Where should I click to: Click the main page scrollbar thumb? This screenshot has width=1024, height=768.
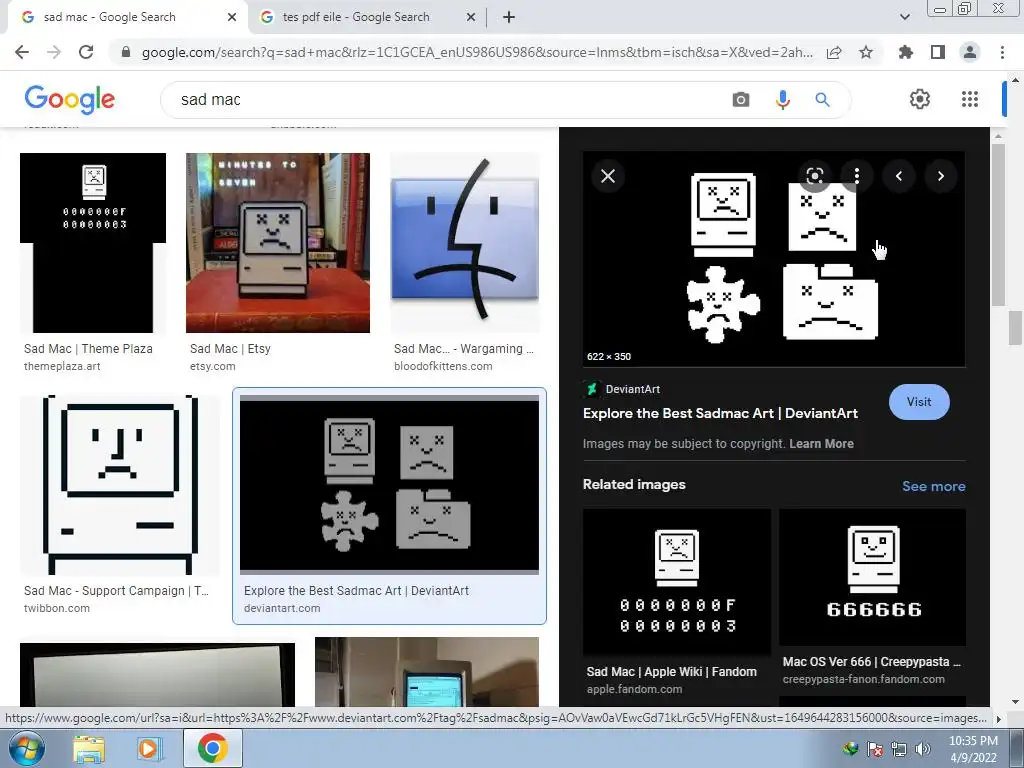click(x=1014, y=328)
